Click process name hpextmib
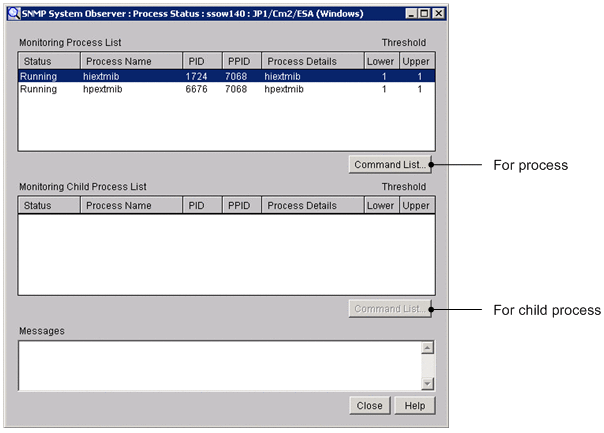Screen dimensions: 604x433 point(102,89)
